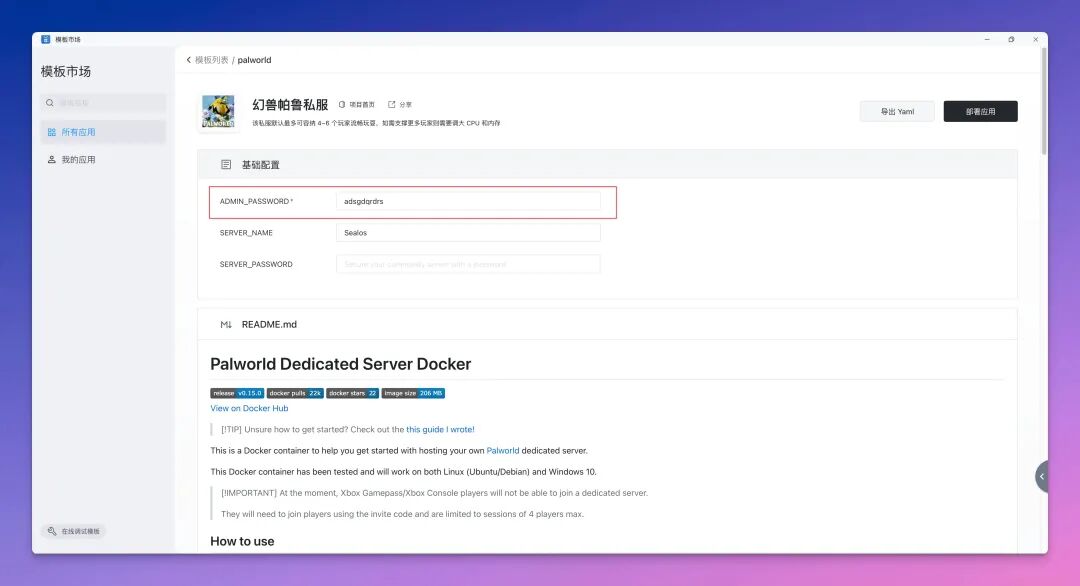Click the palworld breadcrumb text

pos(254,60)
